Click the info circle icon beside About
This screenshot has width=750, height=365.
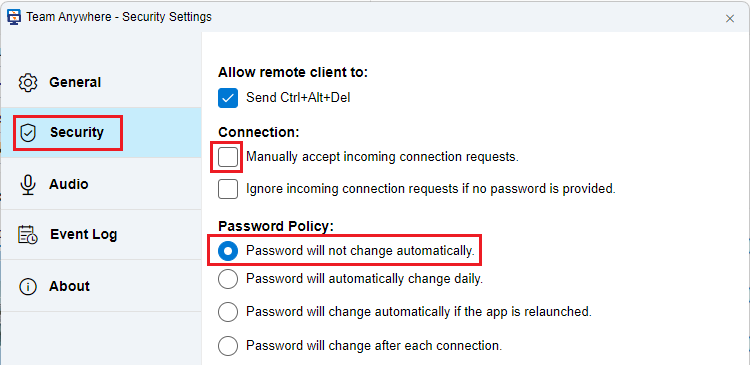tap(28, 287)
